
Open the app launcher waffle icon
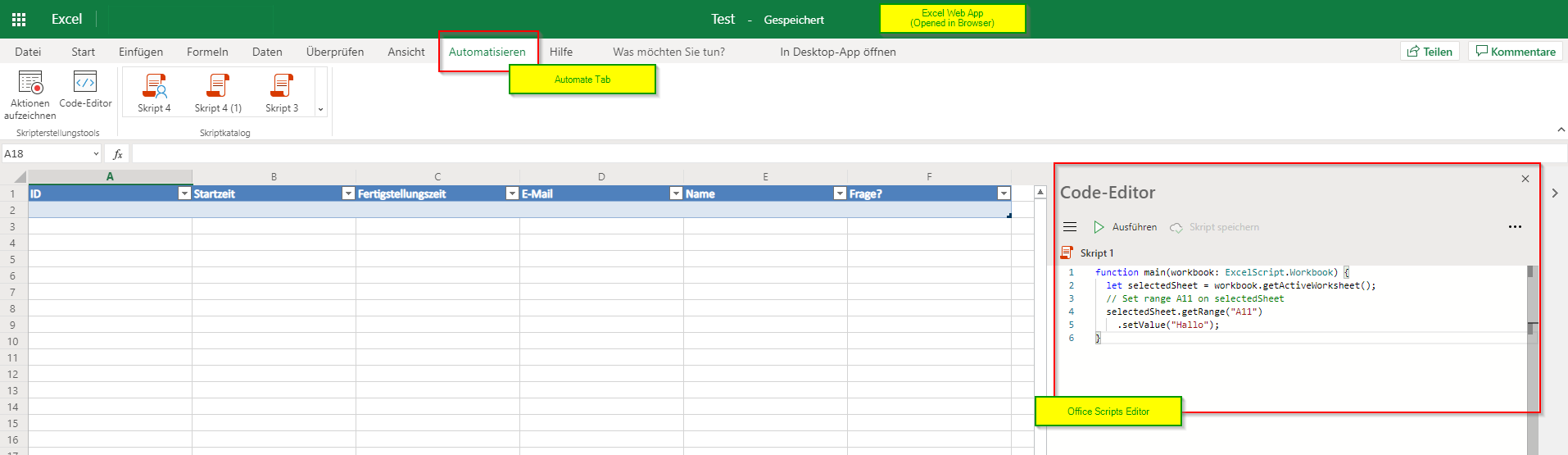[19, 19]
